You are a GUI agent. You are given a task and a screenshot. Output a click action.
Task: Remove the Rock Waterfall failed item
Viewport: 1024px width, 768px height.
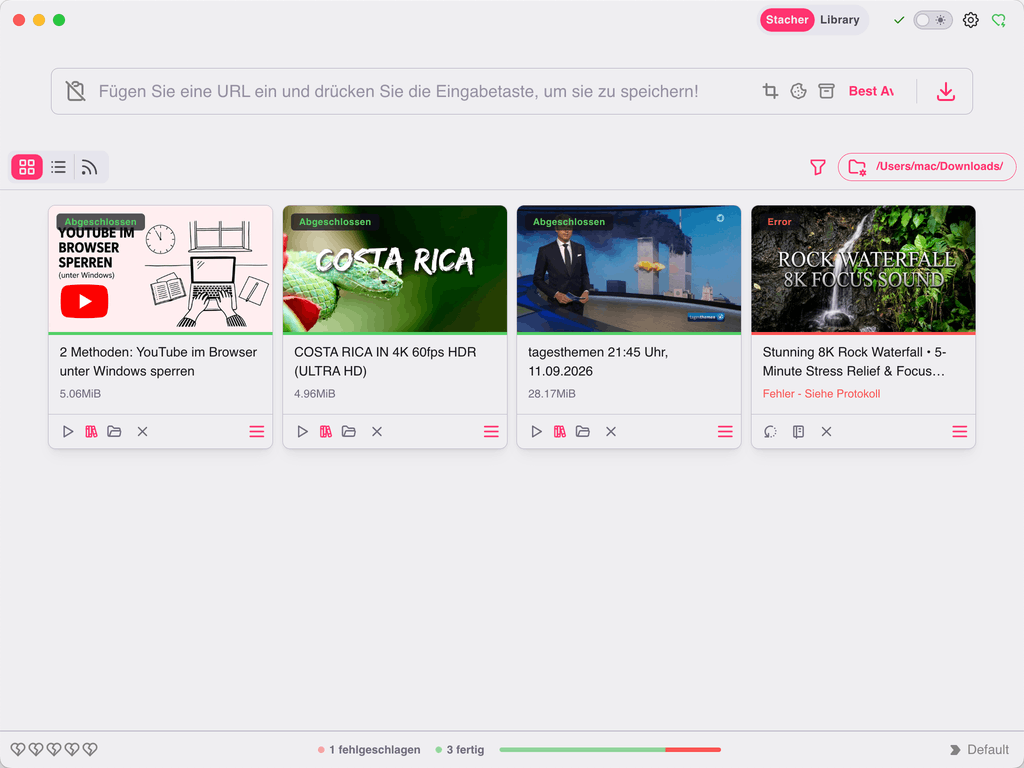click(826, 432)
